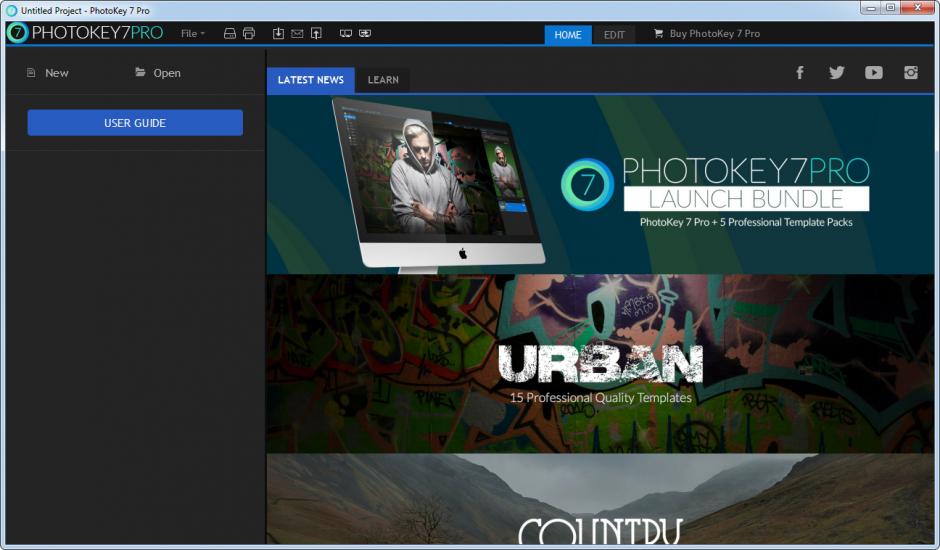Click the PhotoKey 7 Pro logo
Screen dimensions: 940x550
pos(85,32)
